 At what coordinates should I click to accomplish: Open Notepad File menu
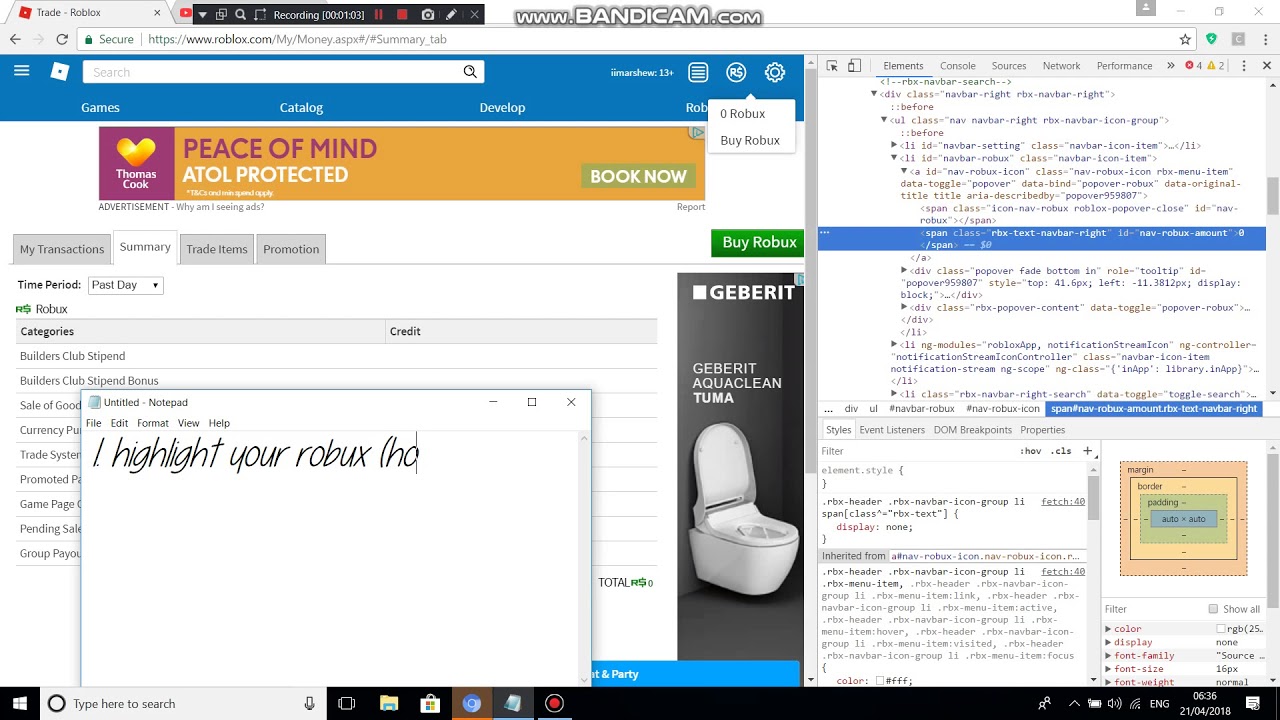(93, 423)
